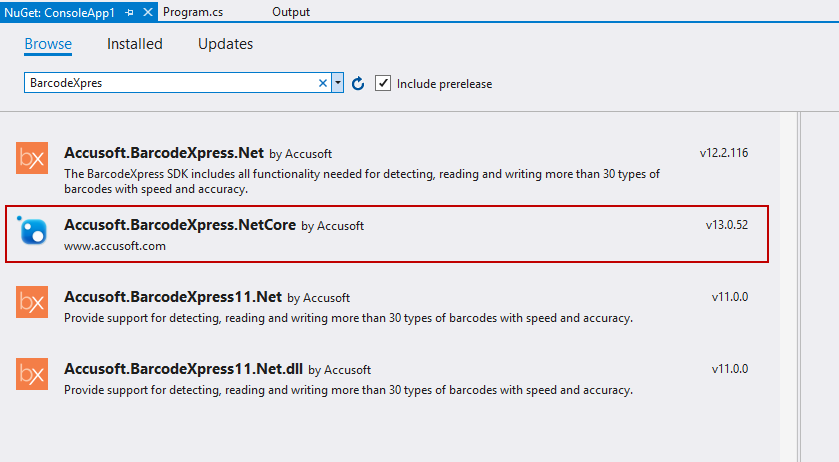Click inside the BarcodeXpres search field
This screenshot has height=462, width=839.
coord(170,83)
